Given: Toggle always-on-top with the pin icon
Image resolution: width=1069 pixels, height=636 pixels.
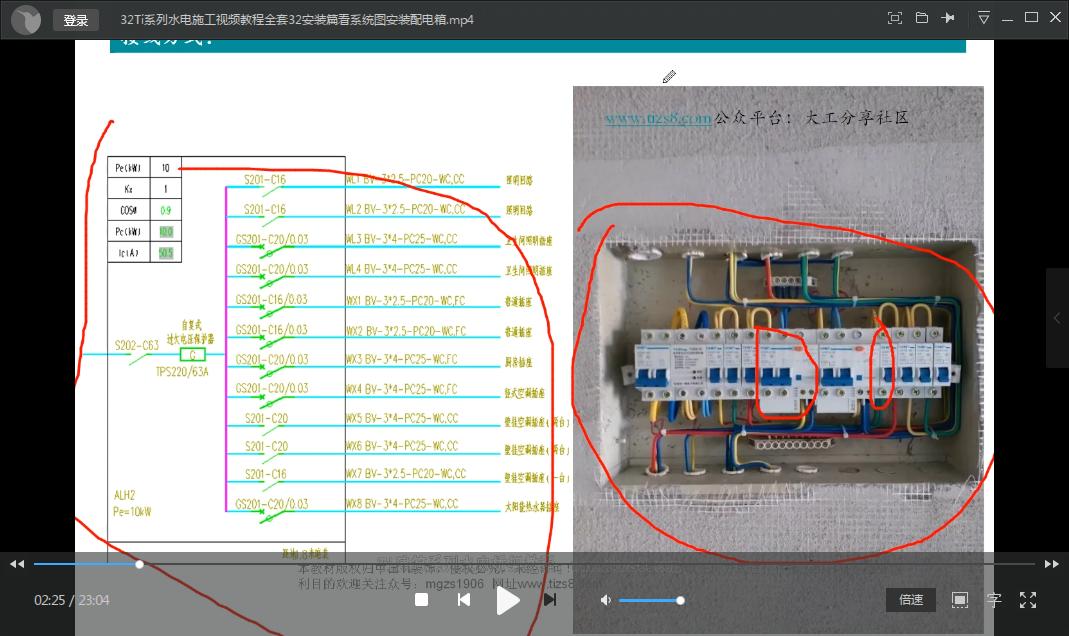Looking at the screenshot, I should pos(948,18).
